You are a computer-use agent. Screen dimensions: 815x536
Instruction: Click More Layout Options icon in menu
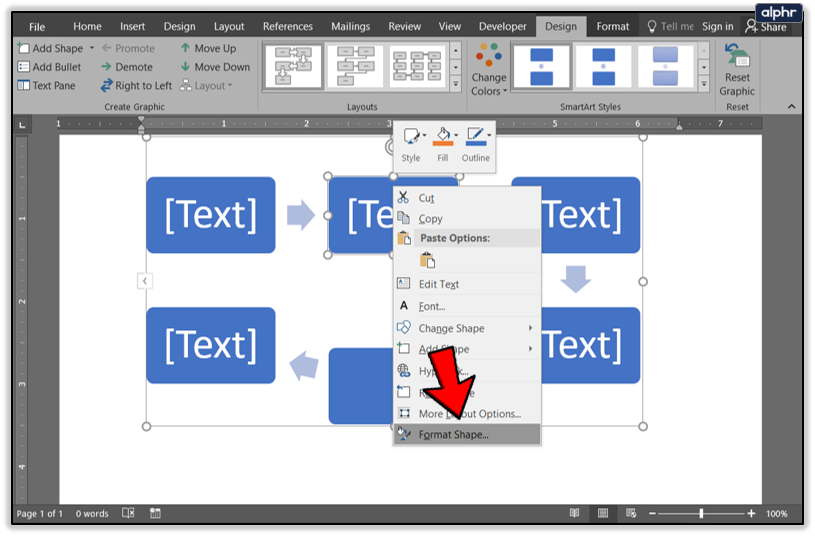(x=404, y=413)
